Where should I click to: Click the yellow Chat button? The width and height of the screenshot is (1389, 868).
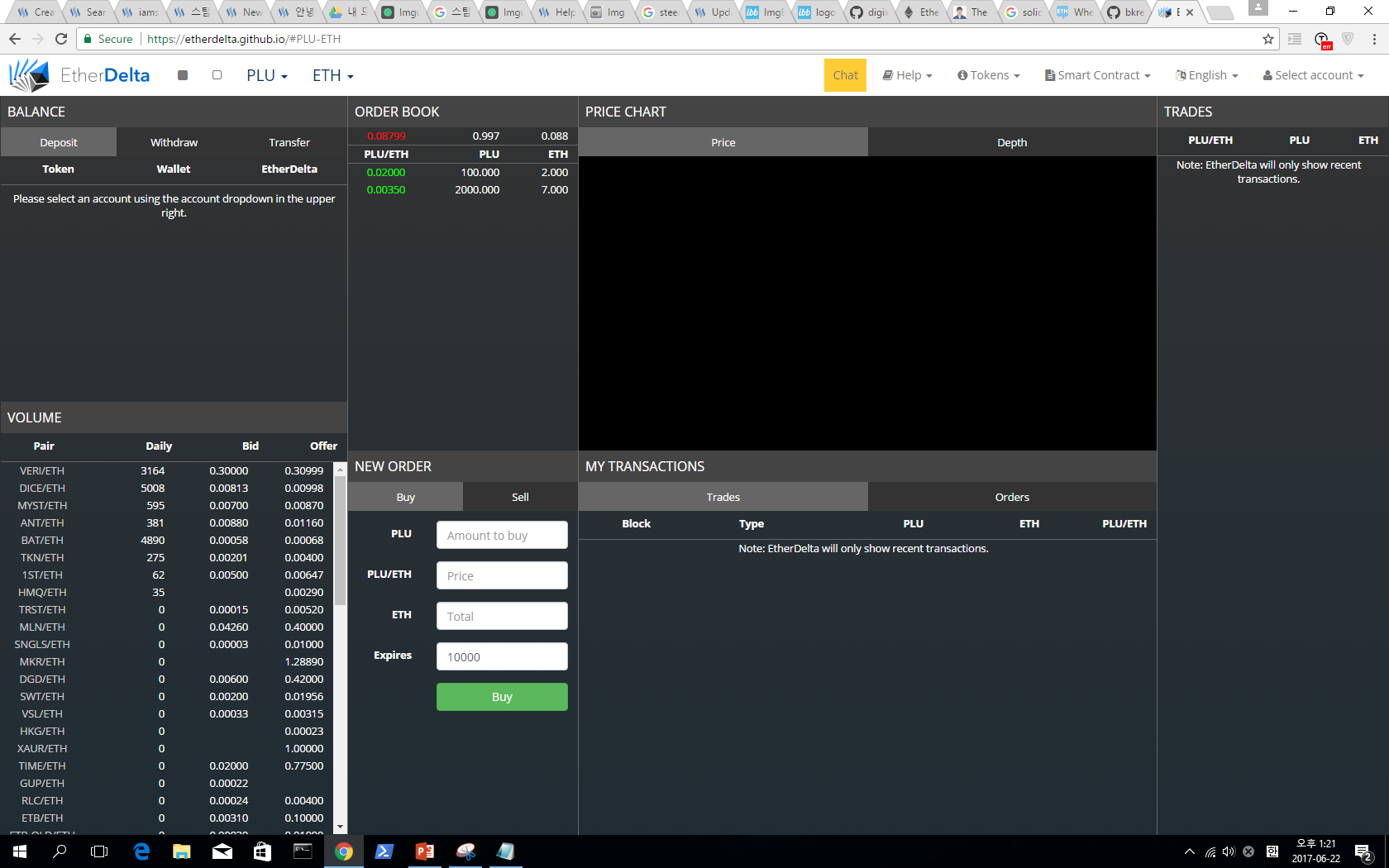tap(845, 75)
